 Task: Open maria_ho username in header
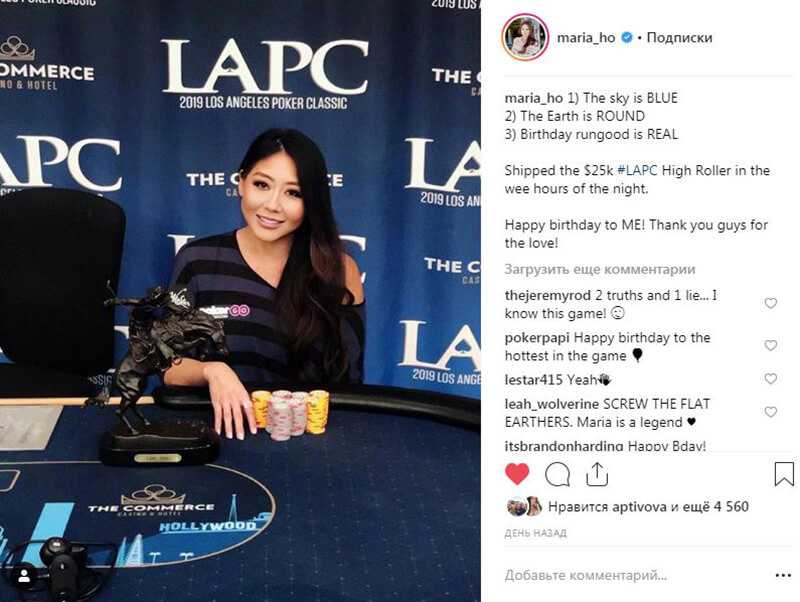point(586,38)
